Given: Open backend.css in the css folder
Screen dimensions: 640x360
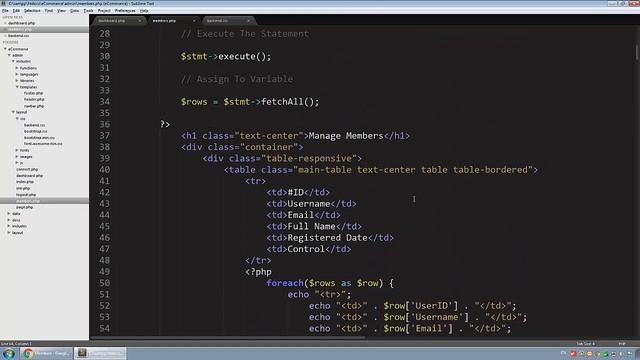Looking at the screenshot, I should click(35, 125).
